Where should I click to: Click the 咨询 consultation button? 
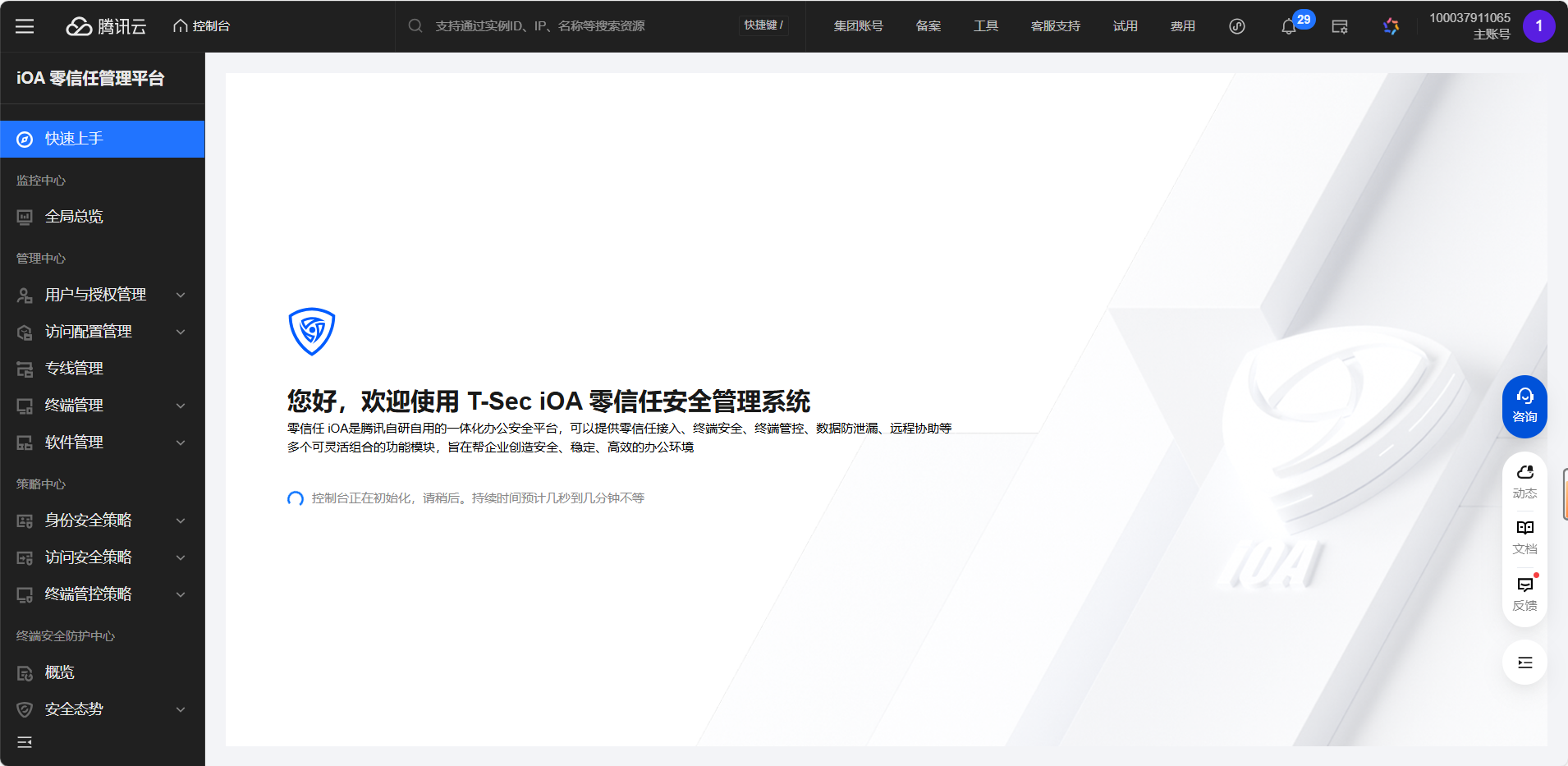tap(1524, 406)
